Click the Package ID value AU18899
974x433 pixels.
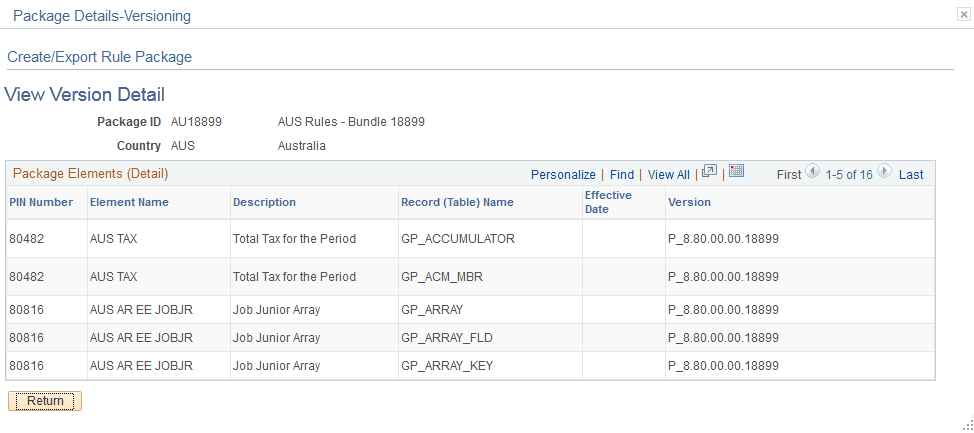point(196,122)
